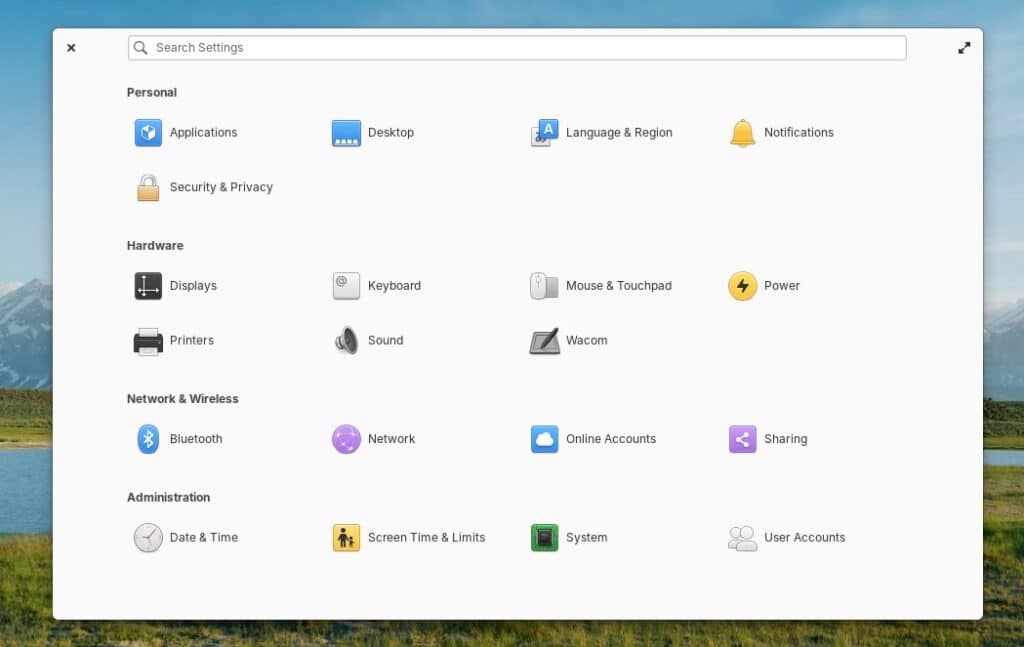Click the Search Settings field
Screen dimensions: 1024x647
tap(516, 47)
